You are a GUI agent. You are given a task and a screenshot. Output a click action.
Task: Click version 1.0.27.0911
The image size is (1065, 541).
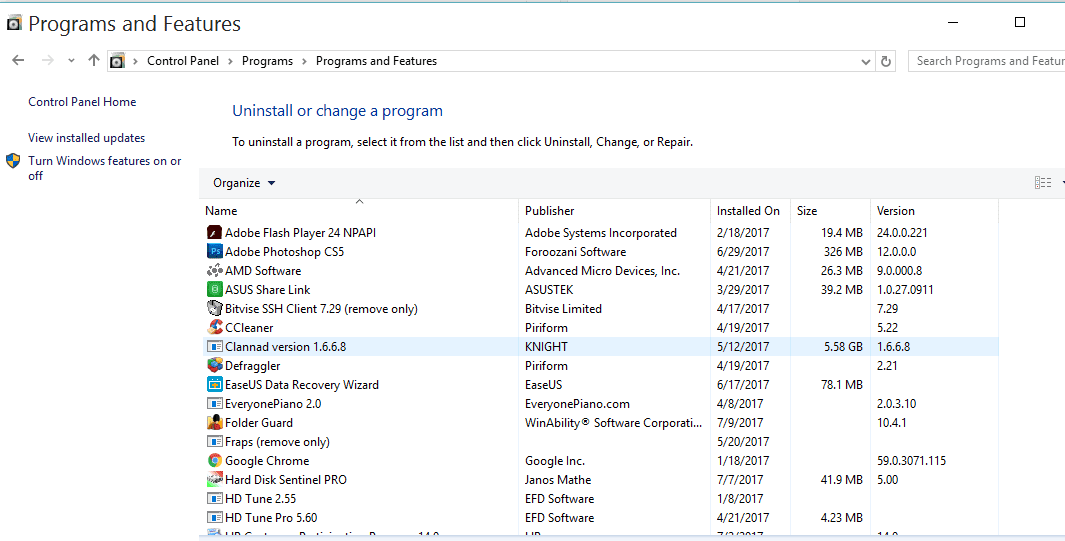click(x=905, y=289)
